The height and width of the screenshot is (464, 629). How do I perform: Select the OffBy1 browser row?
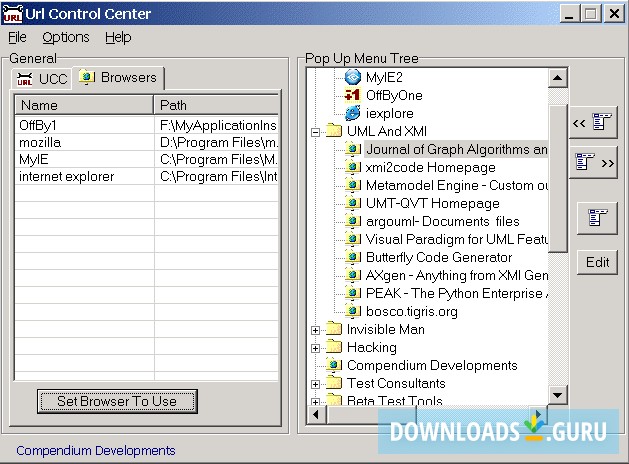click(x=146, y=126)
